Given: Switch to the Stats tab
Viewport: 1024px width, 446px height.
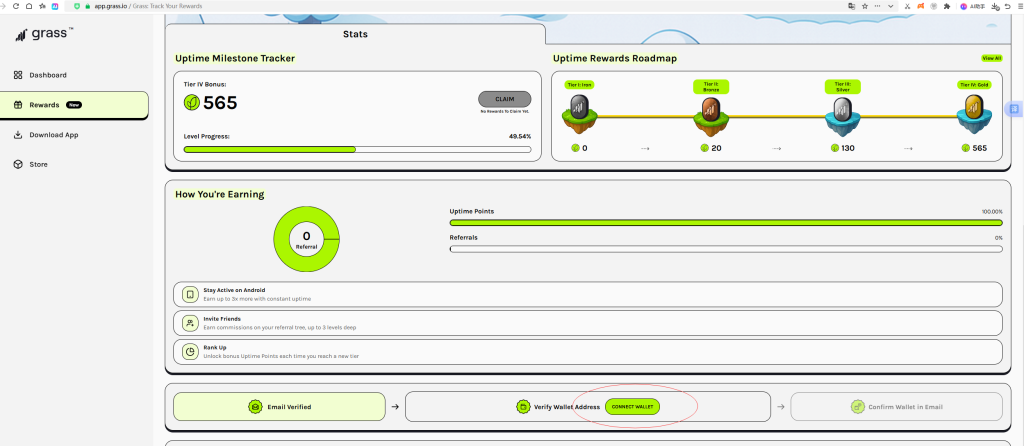Looking at the screenshot, I should 355,34.
